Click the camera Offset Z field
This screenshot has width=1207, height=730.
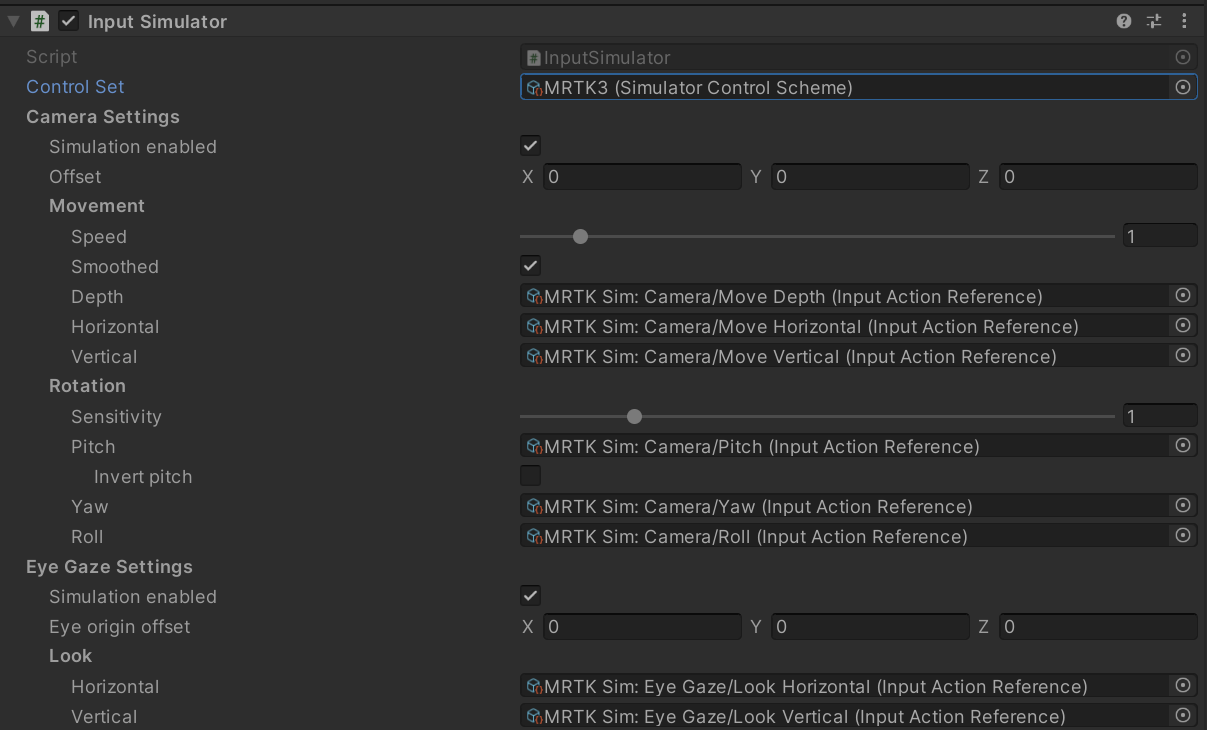click(1098, 177)
